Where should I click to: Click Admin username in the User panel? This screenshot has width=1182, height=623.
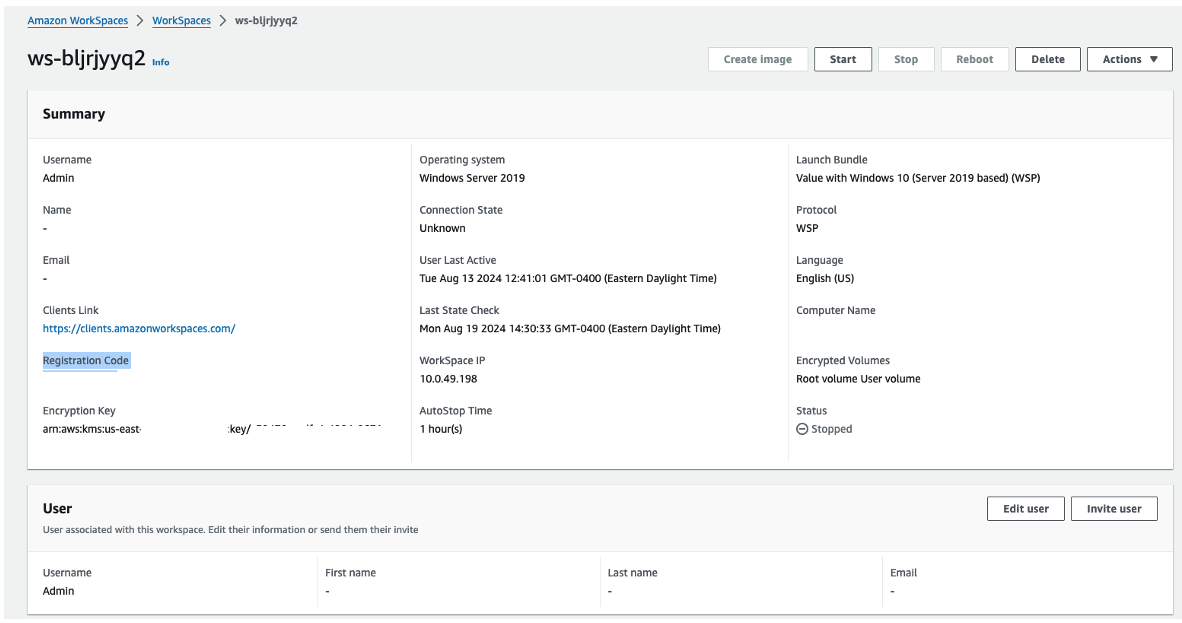(59, 591)
